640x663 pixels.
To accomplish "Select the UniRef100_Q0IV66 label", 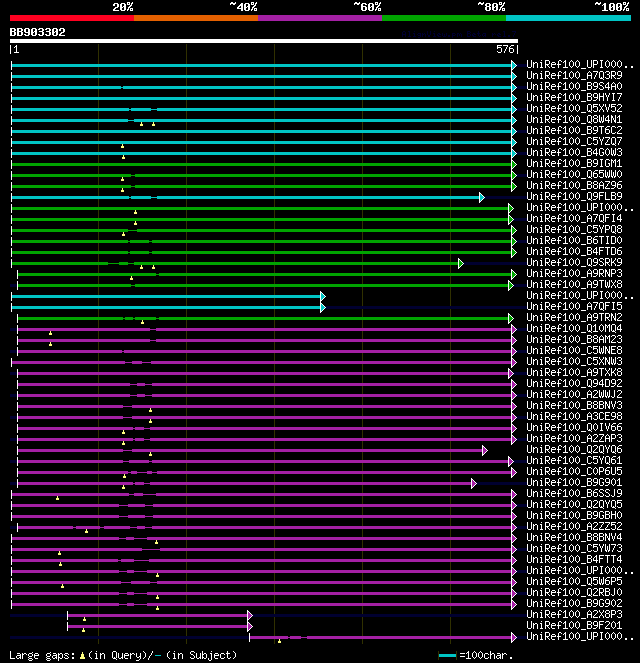I will coord(574,427).
